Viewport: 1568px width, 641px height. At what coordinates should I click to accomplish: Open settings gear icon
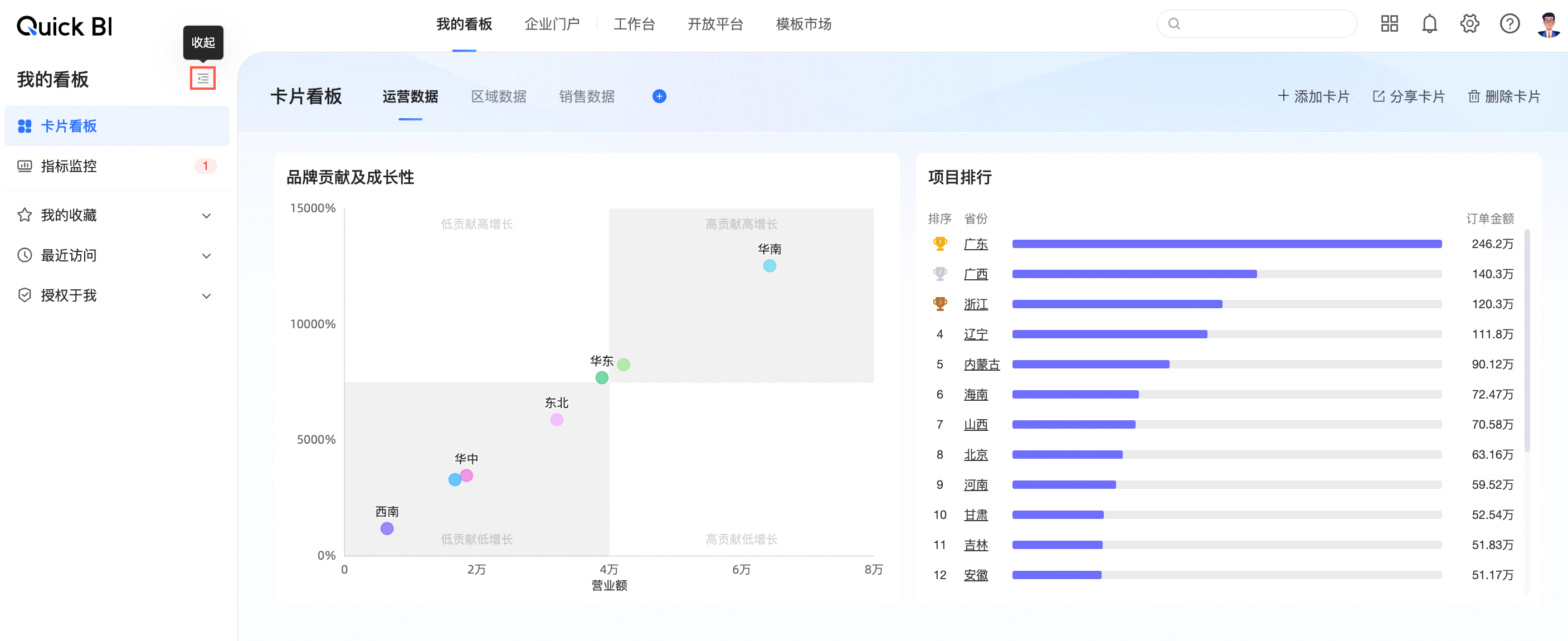pos(1469,24)
